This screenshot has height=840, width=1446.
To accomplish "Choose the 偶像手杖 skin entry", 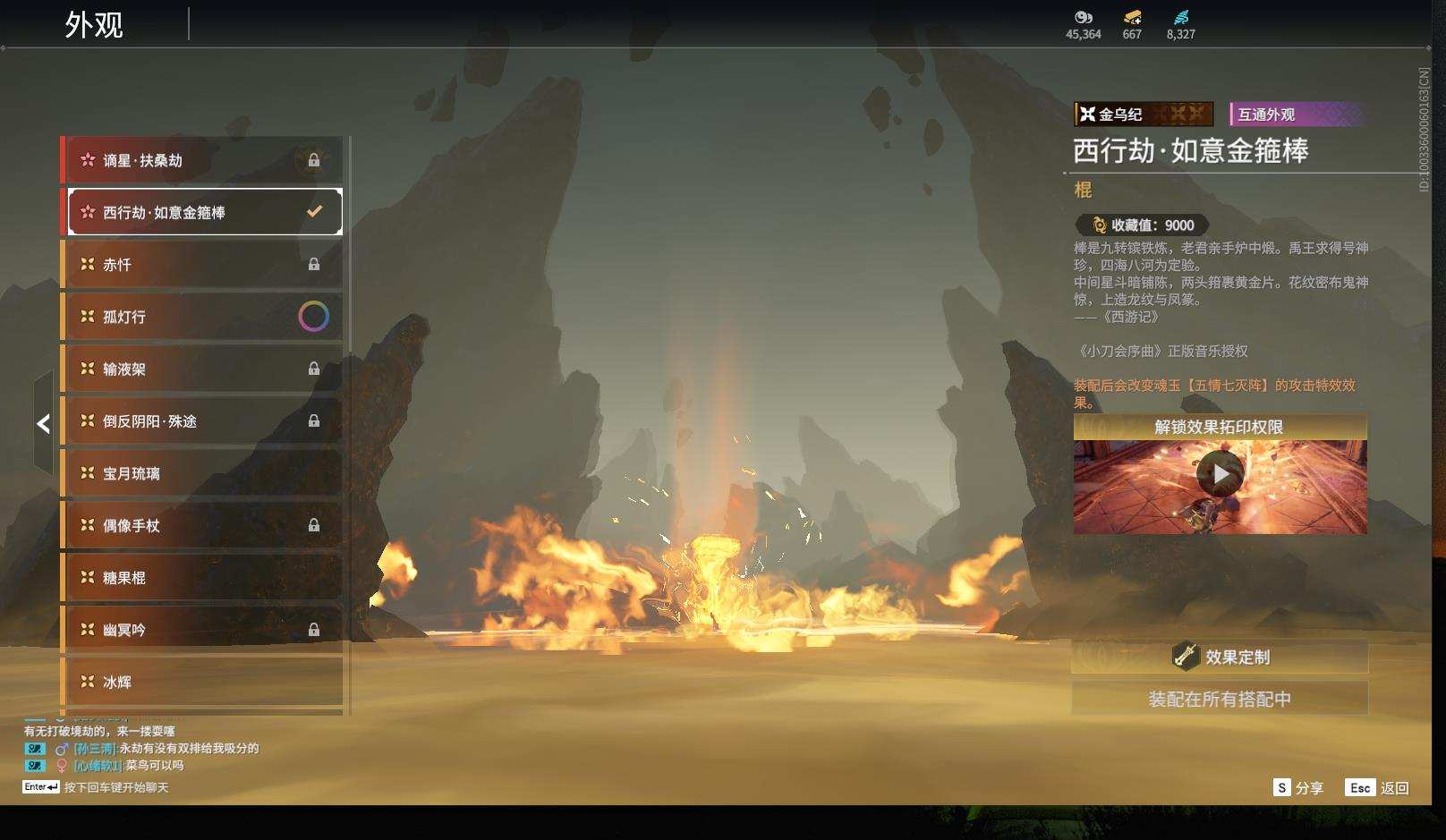I will pyautogui.click(x=202, y=525).
